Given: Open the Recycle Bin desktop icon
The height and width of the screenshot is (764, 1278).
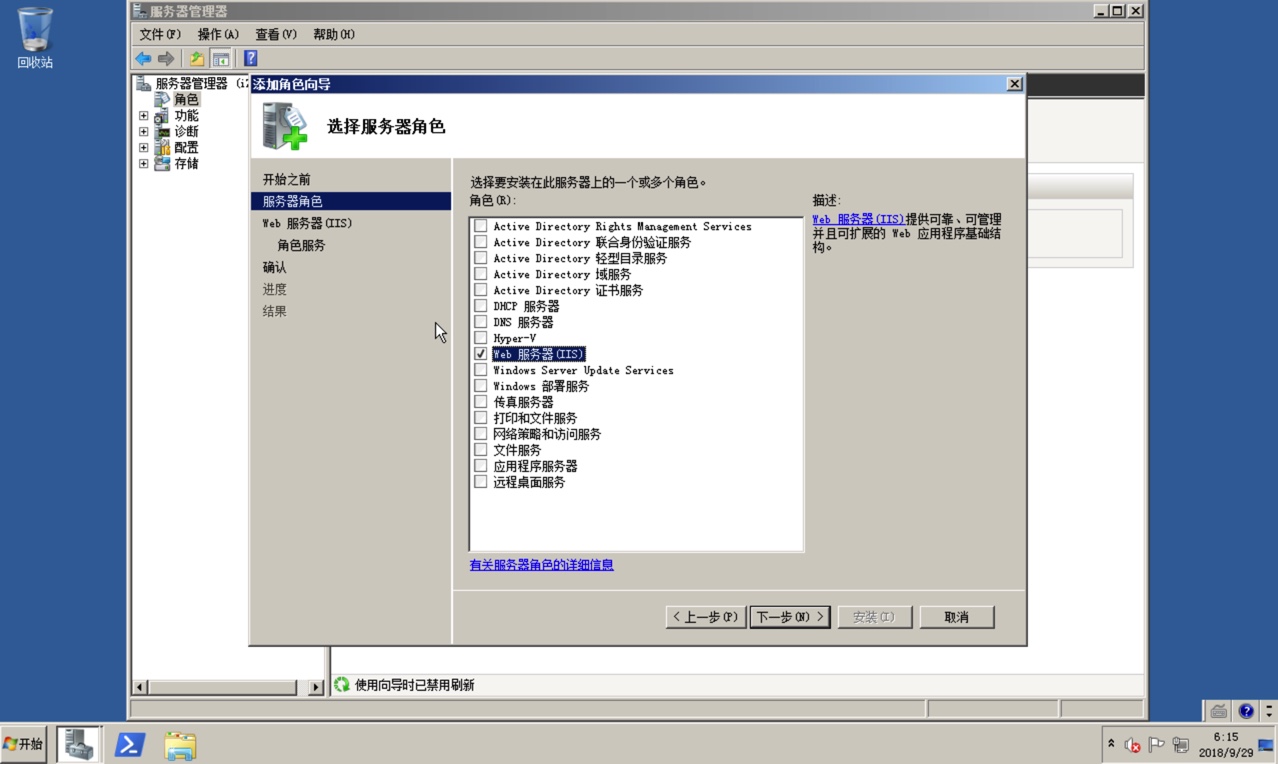Looking at the screenshot, I should click(35, 38).
